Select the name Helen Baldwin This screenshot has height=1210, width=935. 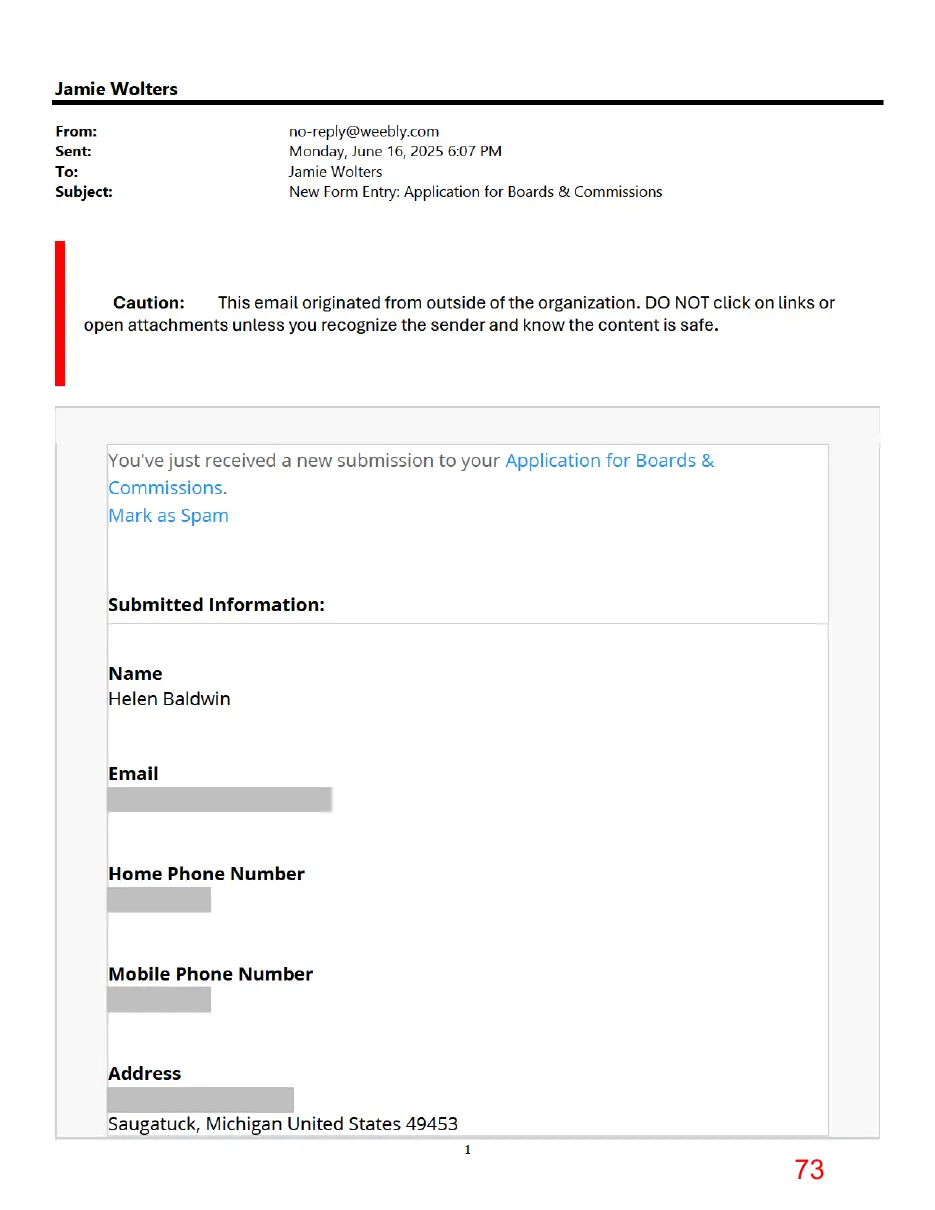169,699
